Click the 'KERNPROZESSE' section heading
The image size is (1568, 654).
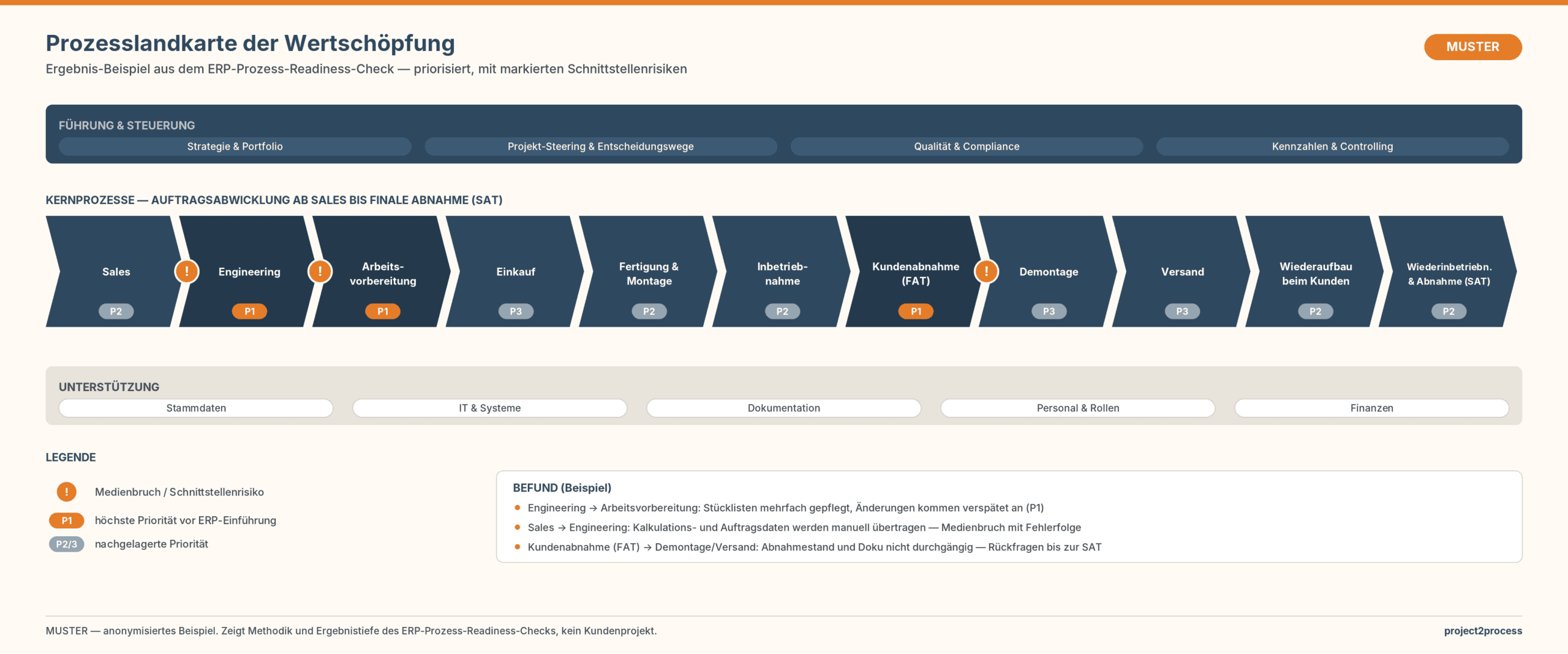pyautogui.click(x=274, y=200)
